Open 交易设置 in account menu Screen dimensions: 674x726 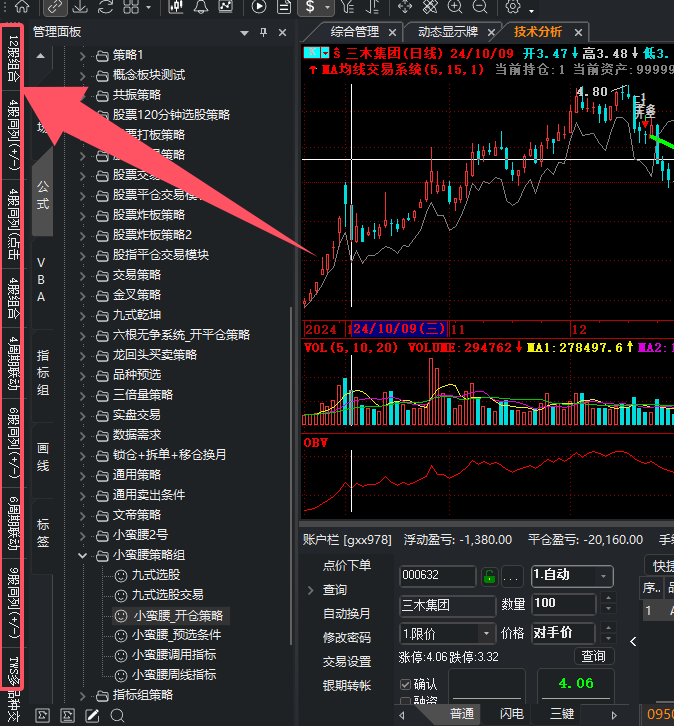[347, 661]
